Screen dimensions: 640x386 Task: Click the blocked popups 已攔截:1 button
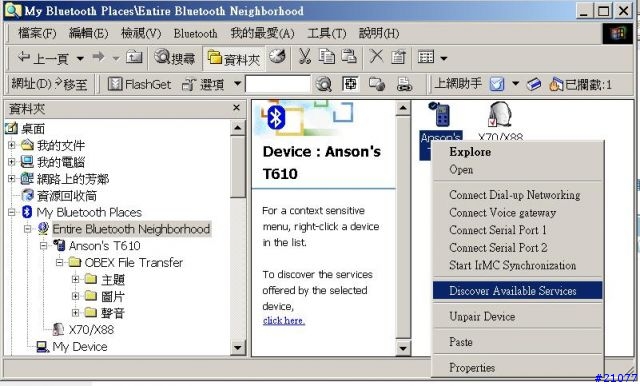click(580, 84)
